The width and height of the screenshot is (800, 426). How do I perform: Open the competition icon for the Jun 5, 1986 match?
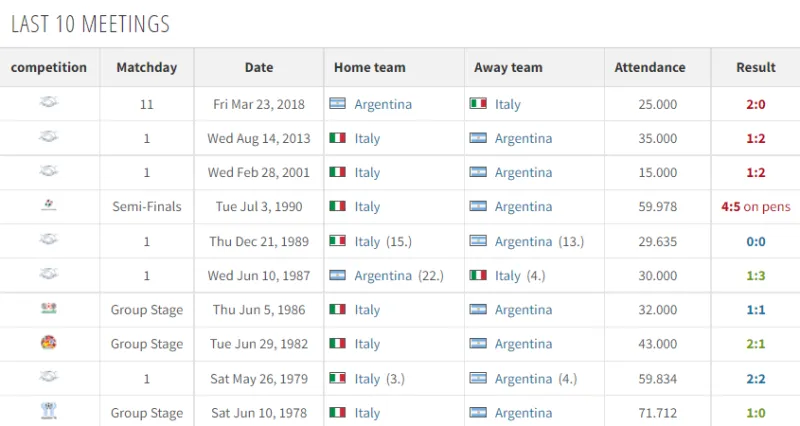click(50, 309)
